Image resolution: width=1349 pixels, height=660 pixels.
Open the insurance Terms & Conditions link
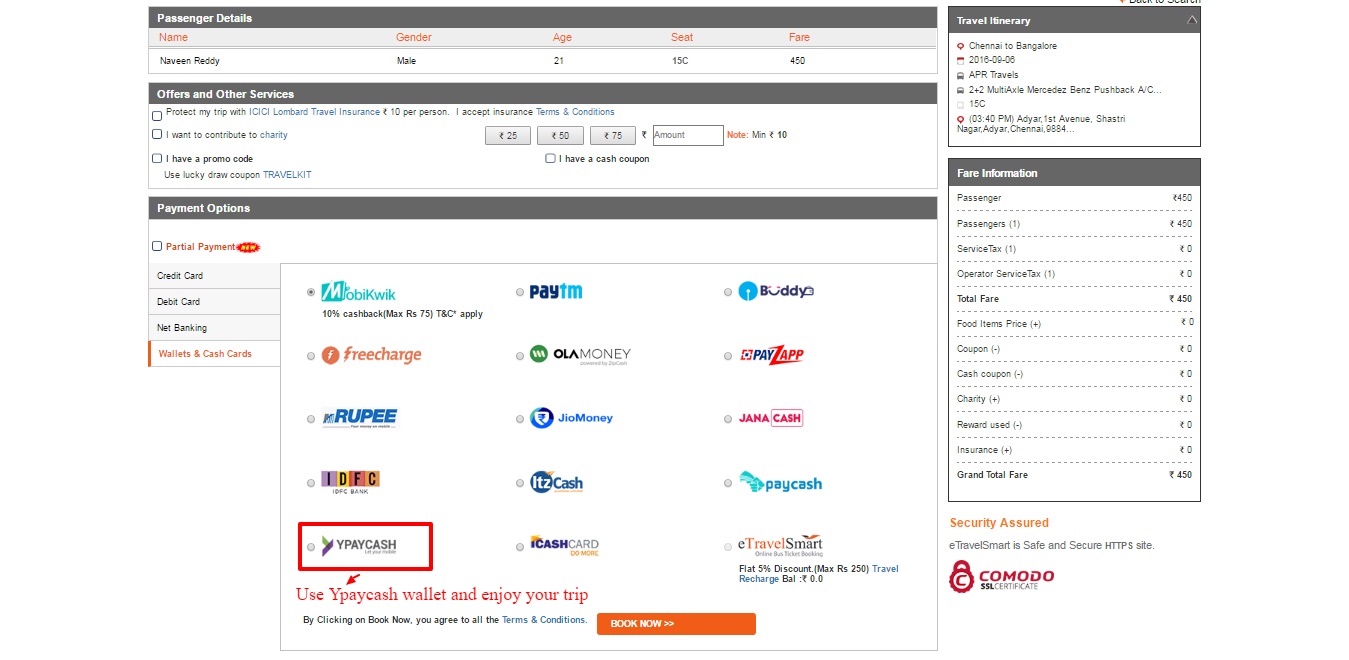tap(575, 112)
